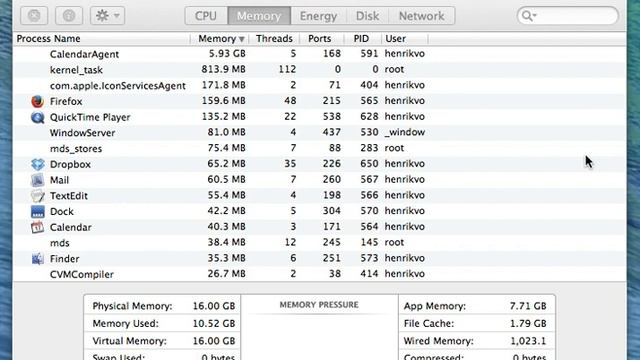This screenshot has height=360, width=640.
Task: Click the Calendar process icon
Action: point(38,227)
